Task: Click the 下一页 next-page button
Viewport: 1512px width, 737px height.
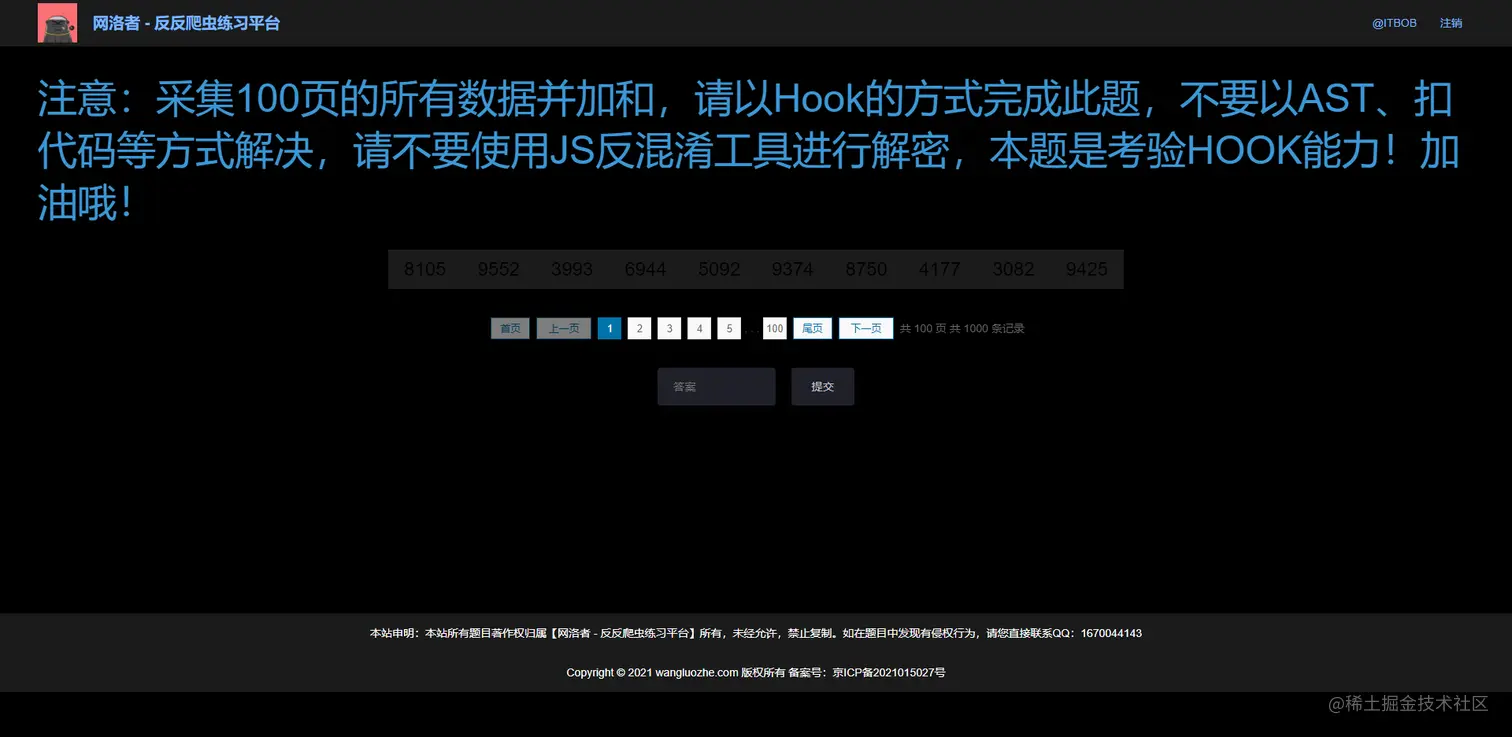Action: 866,328
